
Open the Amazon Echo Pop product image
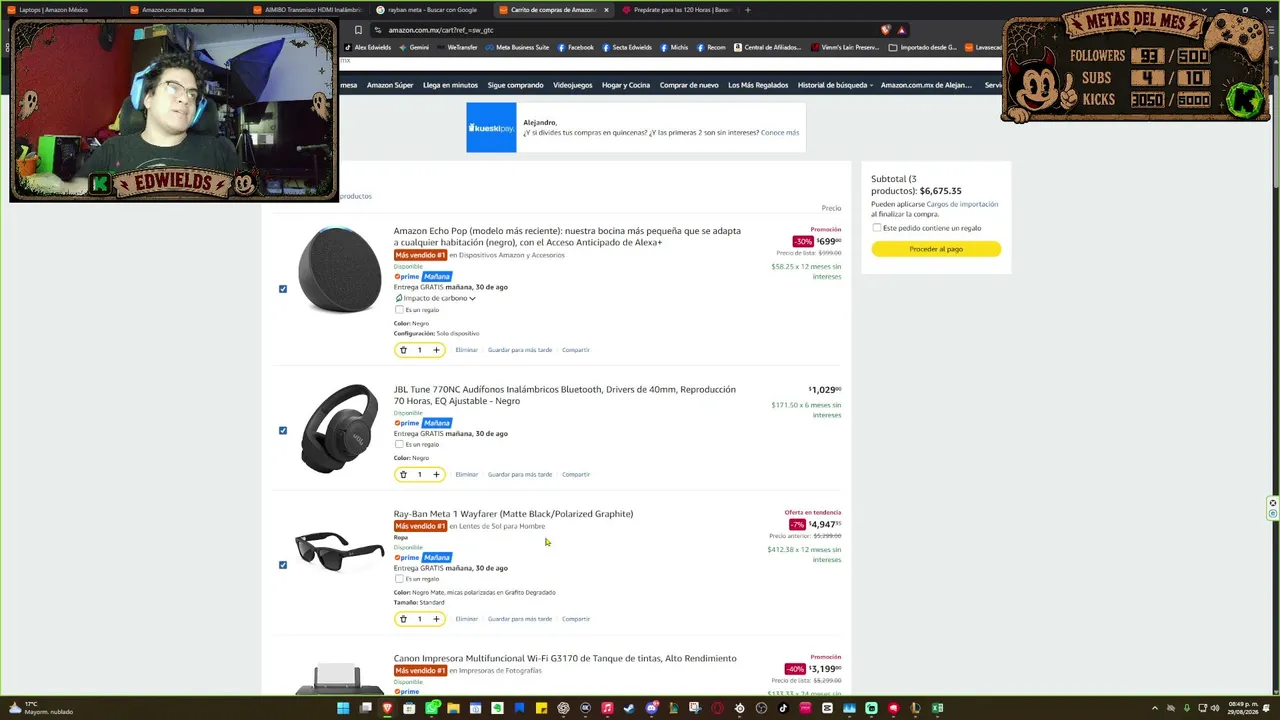coord(340,270)
